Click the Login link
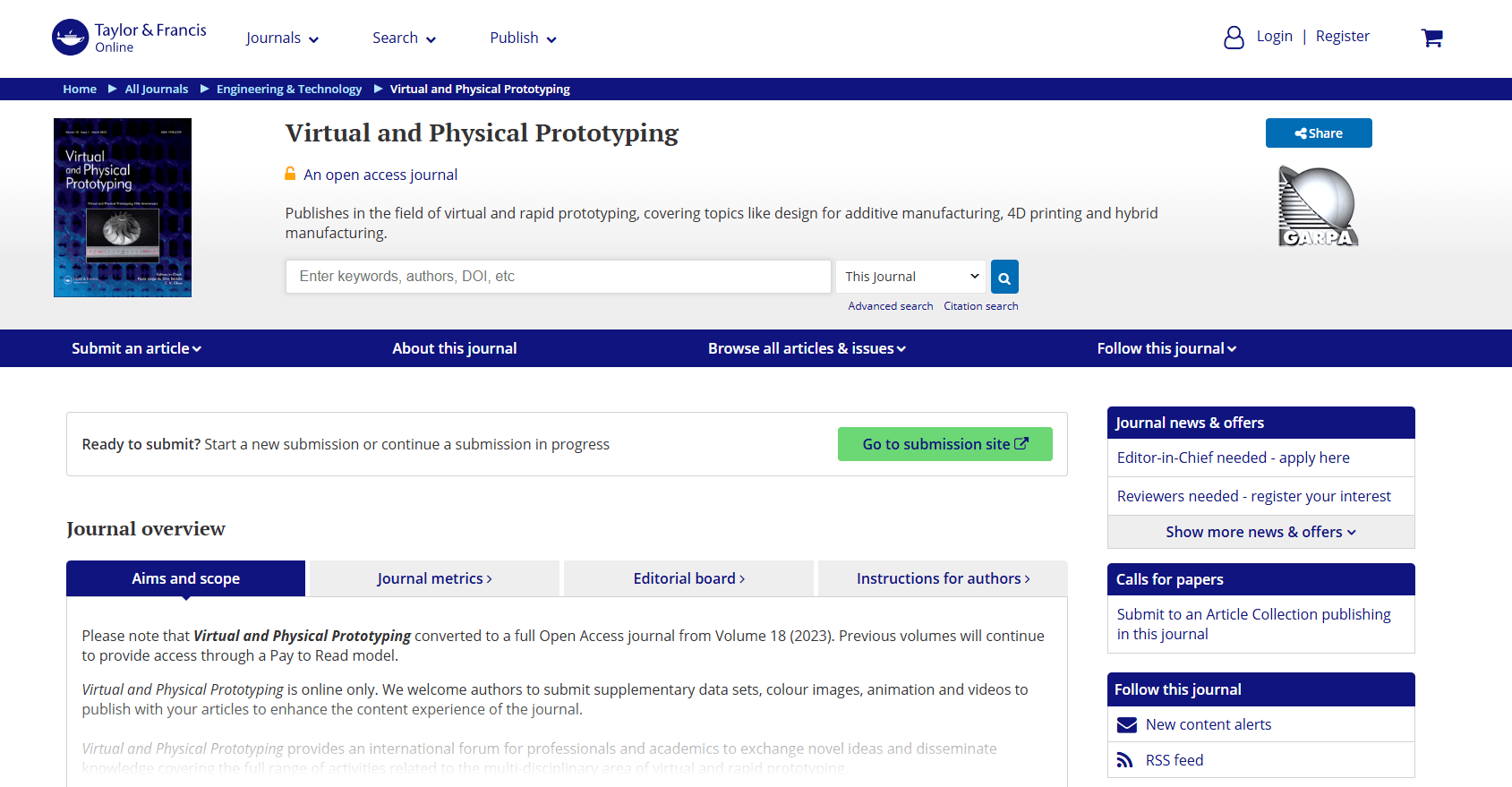This screenshot has width=1512, height=787. tap(1274, 36)
